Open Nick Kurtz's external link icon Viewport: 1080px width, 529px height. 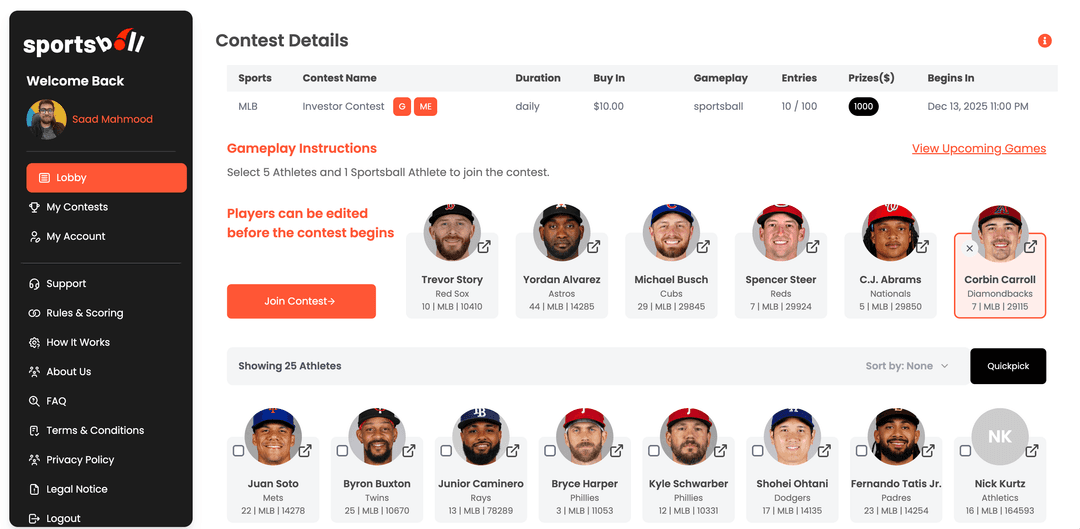[x=1030, y=451]
